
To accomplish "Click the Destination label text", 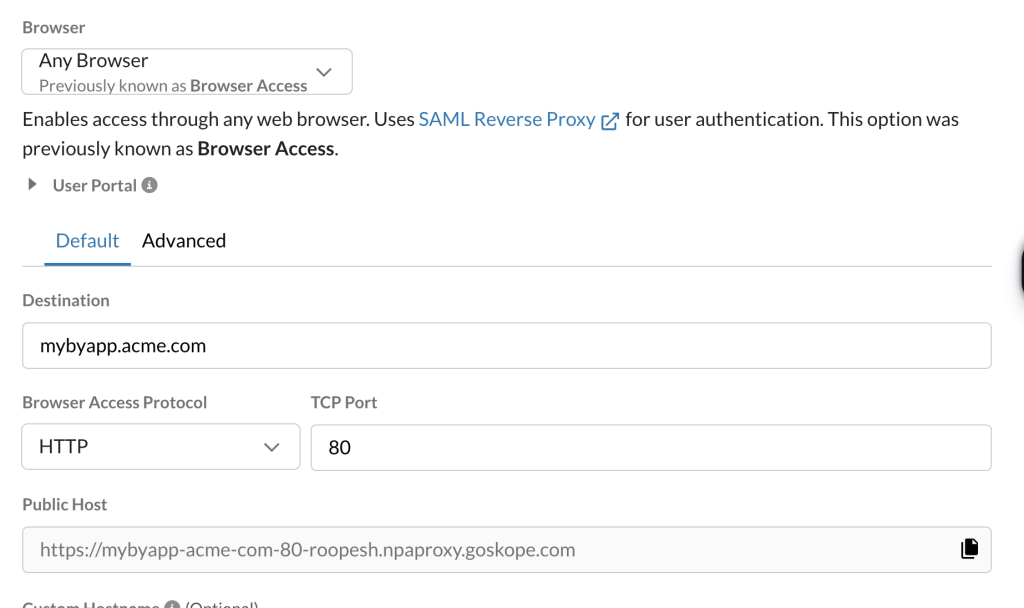I will click(66, 300).
